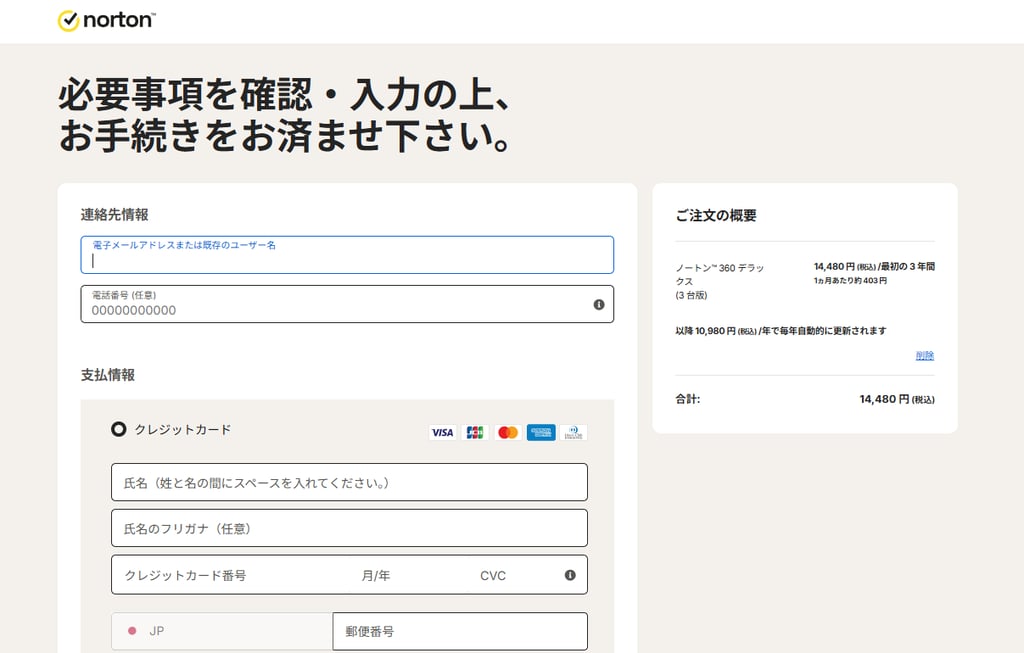Click the 郵便番号 postal code field

click(x=460, y=631)
